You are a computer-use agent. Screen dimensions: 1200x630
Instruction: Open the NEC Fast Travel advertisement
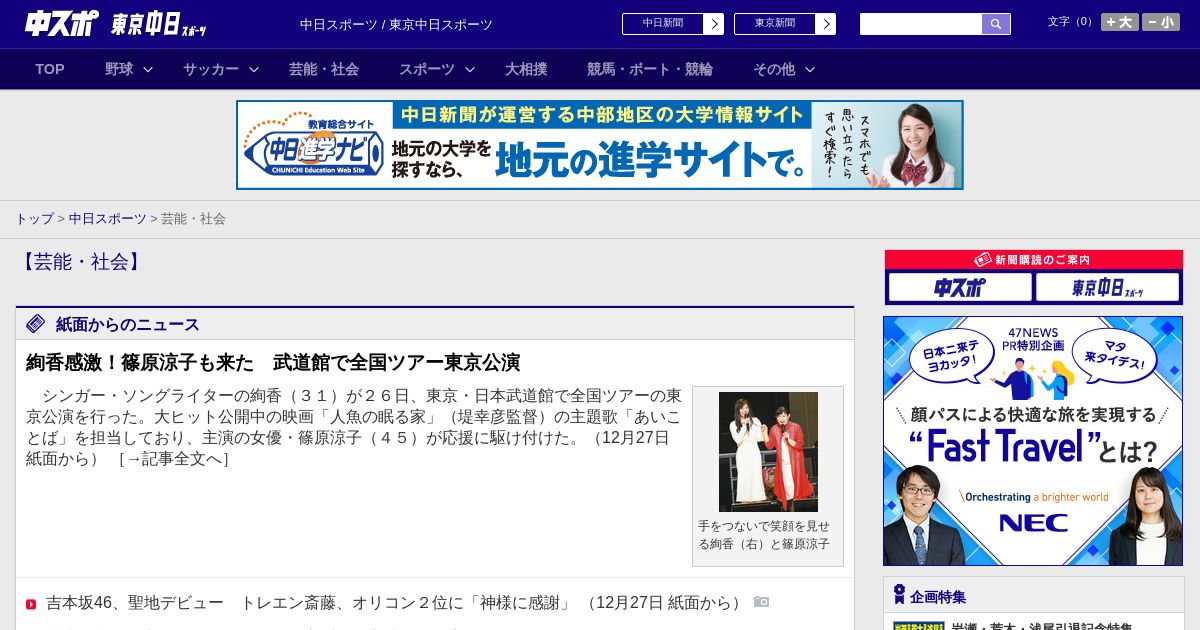[x=1033, y=441]
